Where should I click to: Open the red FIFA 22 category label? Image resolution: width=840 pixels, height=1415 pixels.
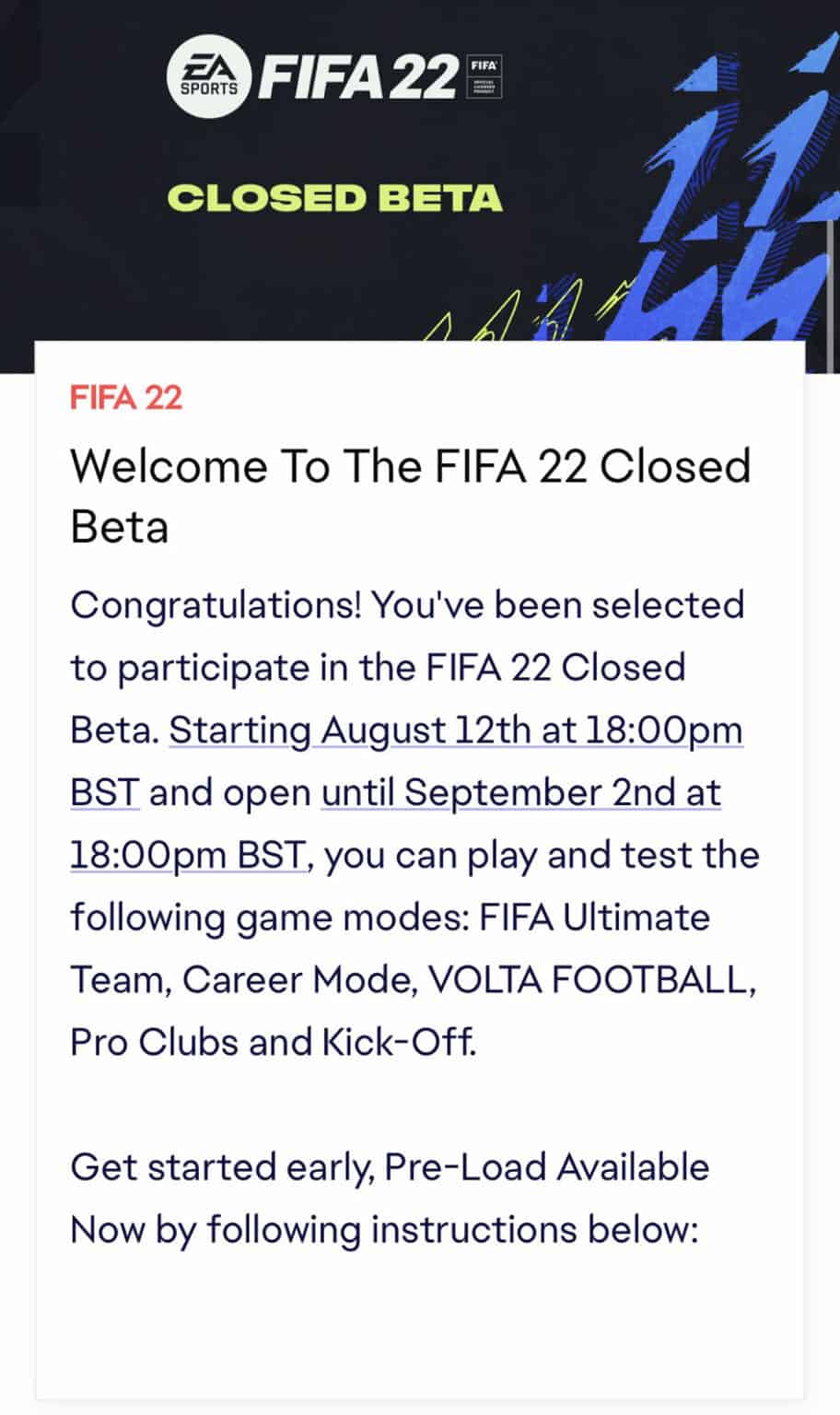click(x=126, y=398)
